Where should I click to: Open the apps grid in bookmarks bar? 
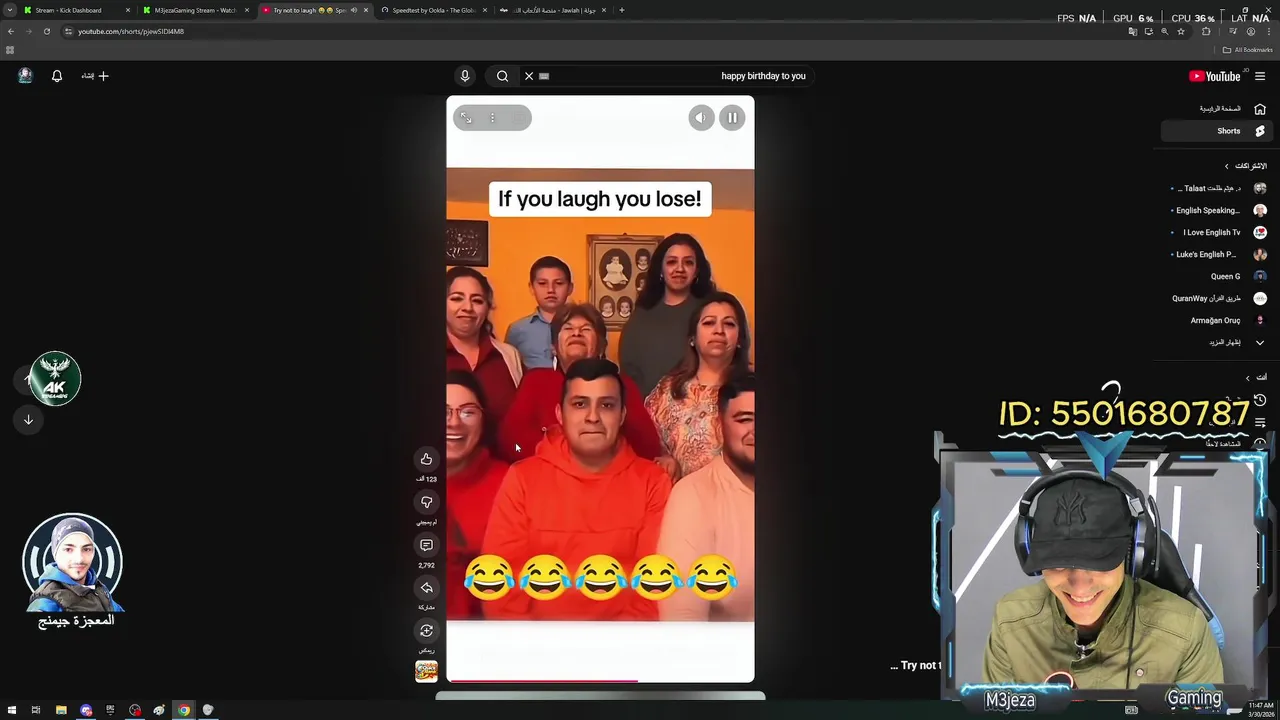[x=10, y=50]
